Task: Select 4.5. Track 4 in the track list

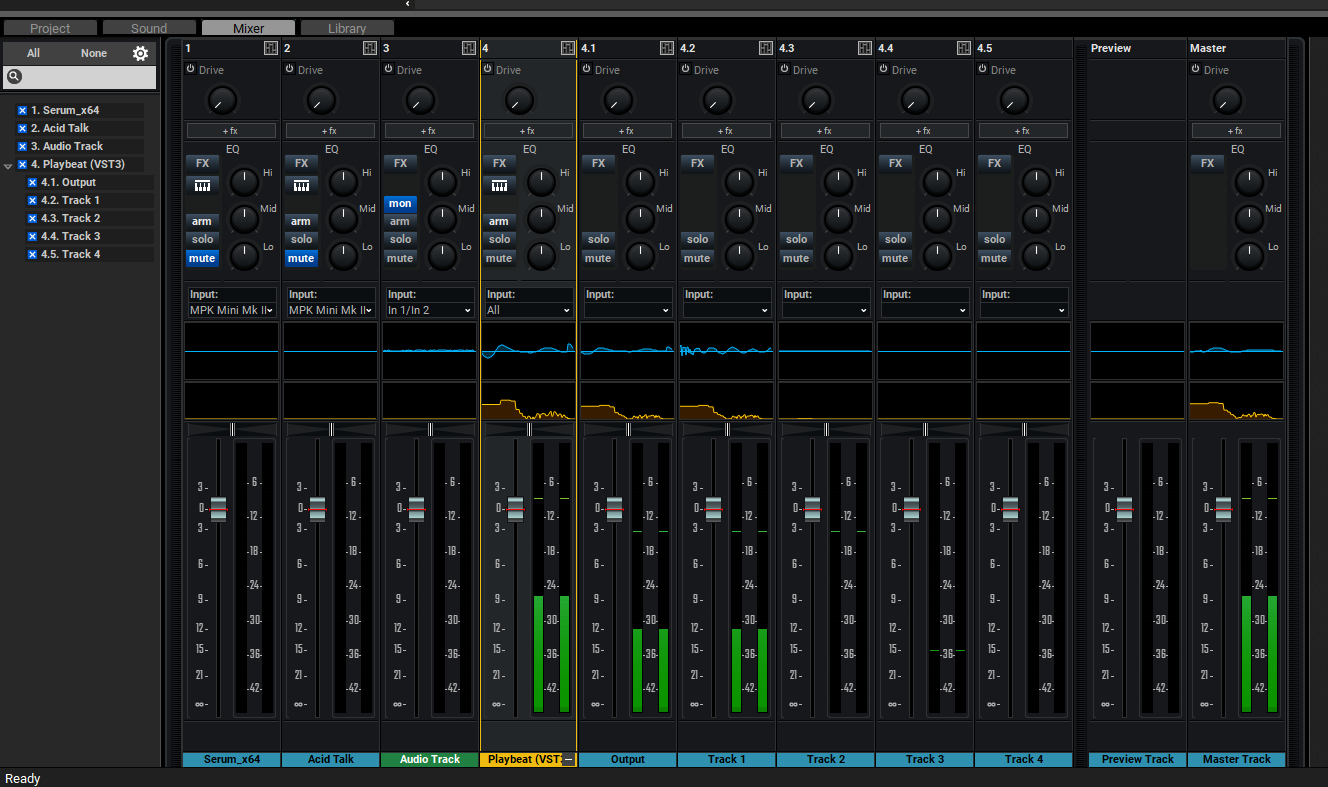Action: [x=70, y=254]
